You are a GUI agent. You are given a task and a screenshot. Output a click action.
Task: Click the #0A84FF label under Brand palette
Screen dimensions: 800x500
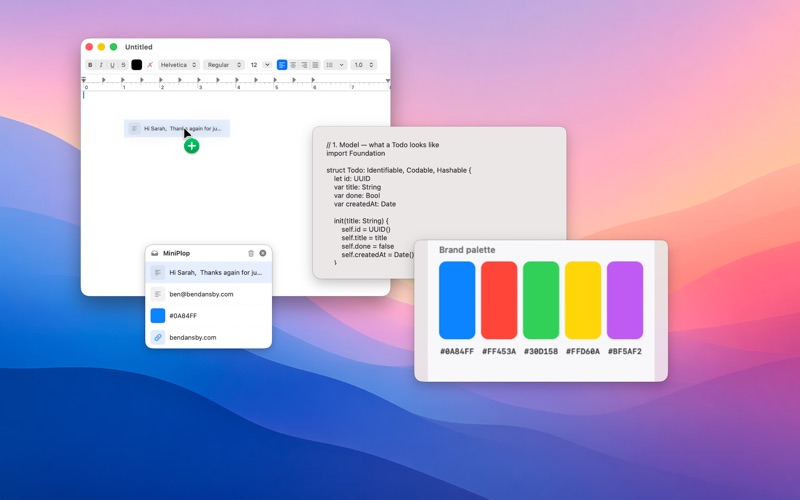(457, 352)
